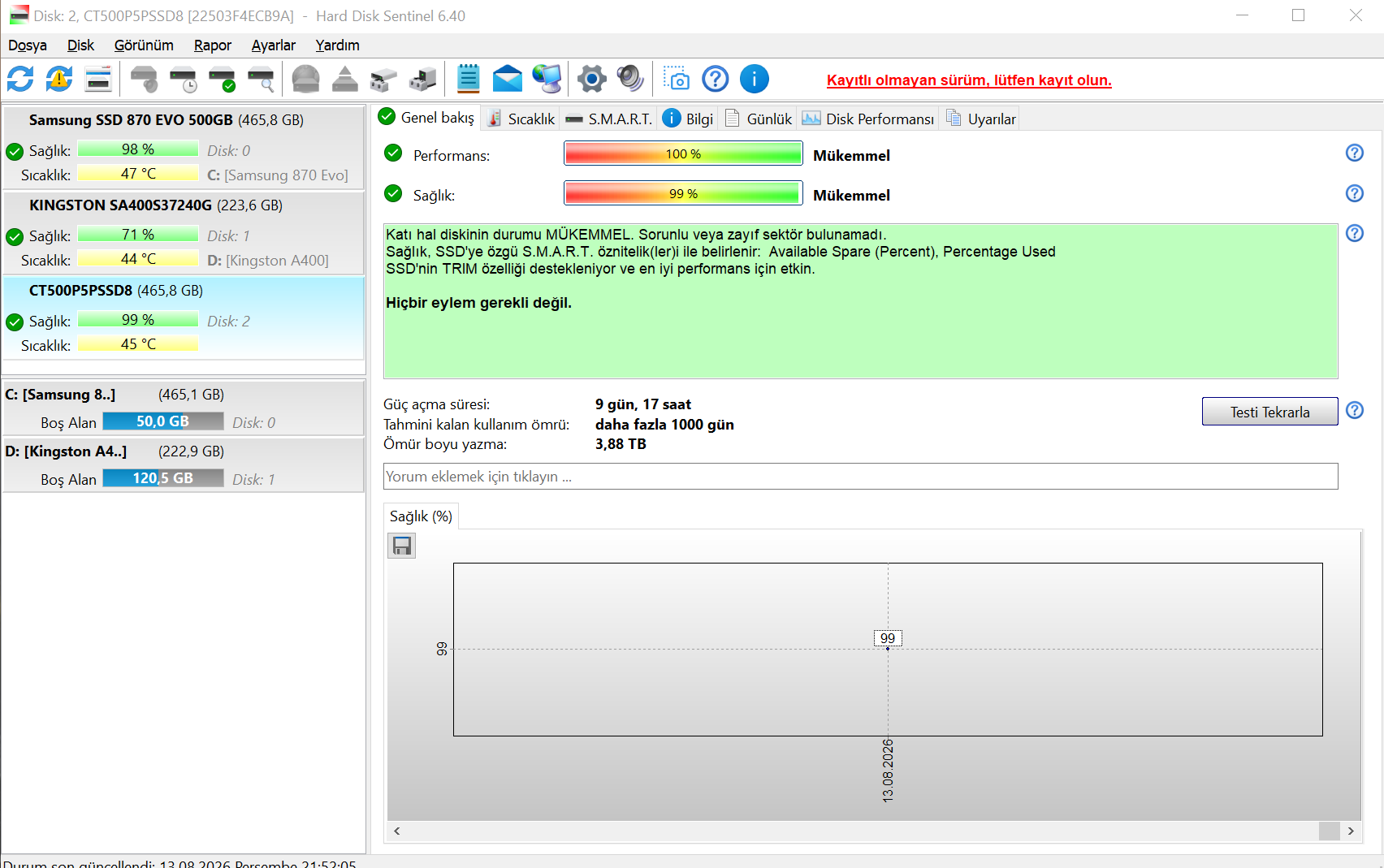Click the refresh with warning icon
This screenshot has width=1384, height=868.
(x=59, y=79)
